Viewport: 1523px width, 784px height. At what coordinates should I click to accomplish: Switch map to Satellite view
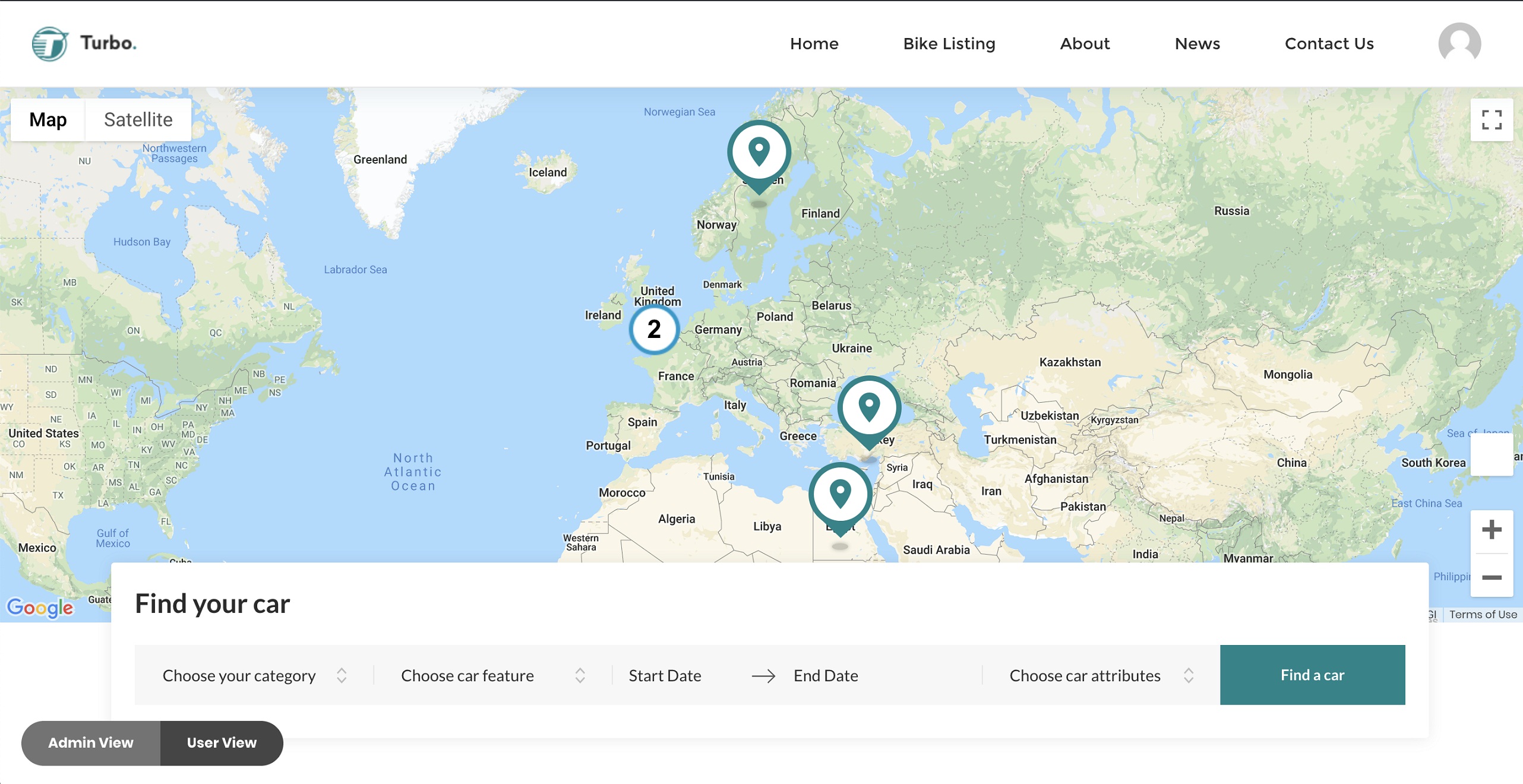tap(138, 119)
